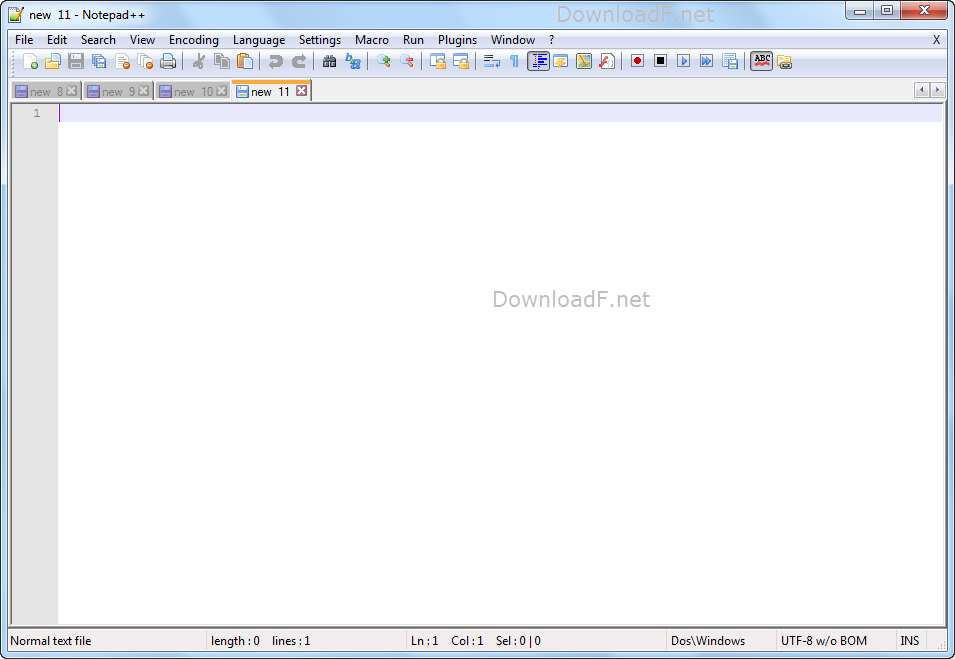Play back the recorded macro
Image resolution: width=955 pixels, height=659 pixels.
(683, 61)
